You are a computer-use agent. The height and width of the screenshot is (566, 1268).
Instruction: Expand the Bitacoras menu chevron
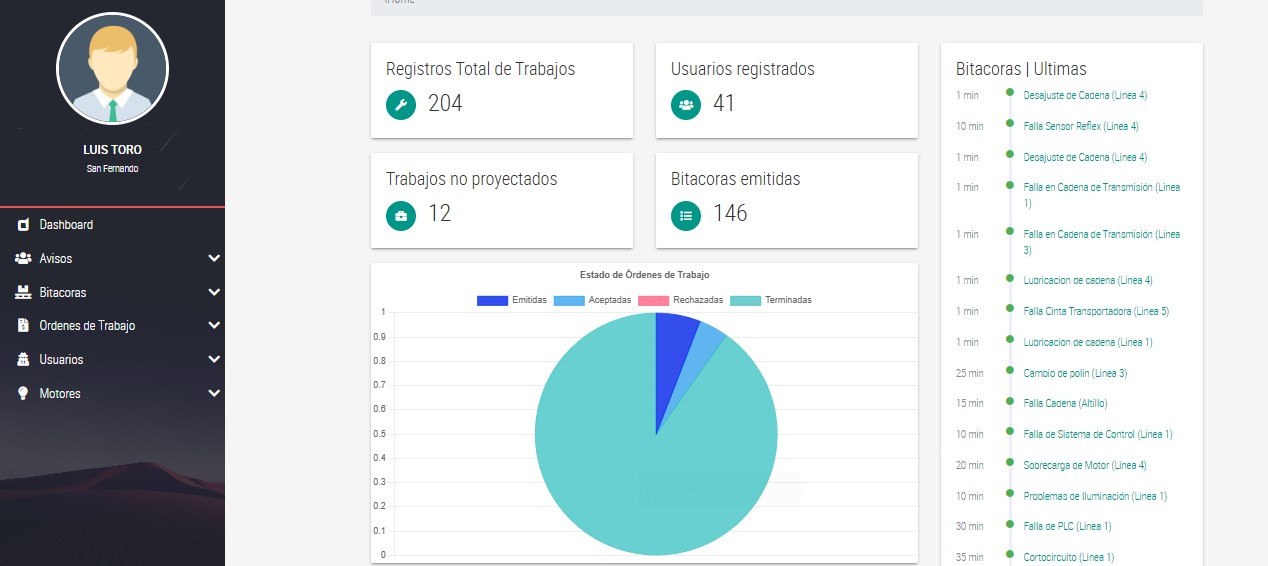tap(213, 293)
